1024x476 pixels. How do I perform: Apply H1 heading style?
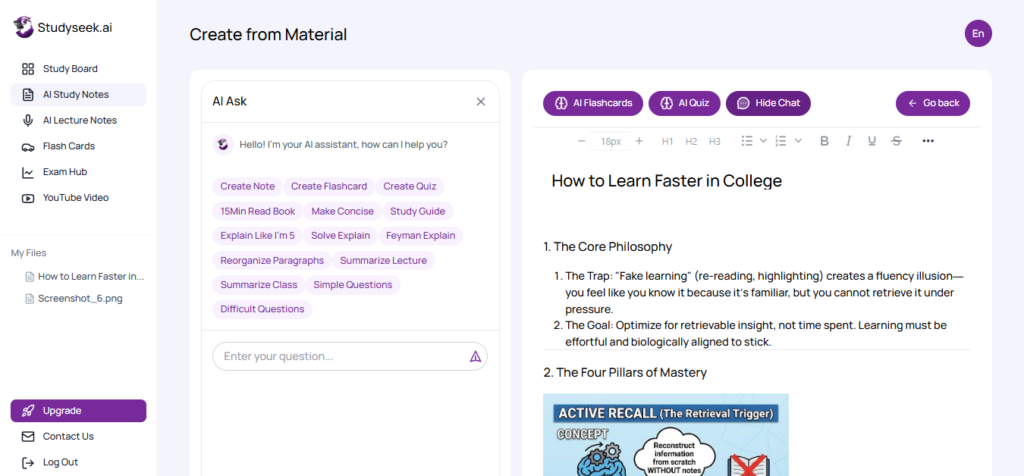[667, 141]
